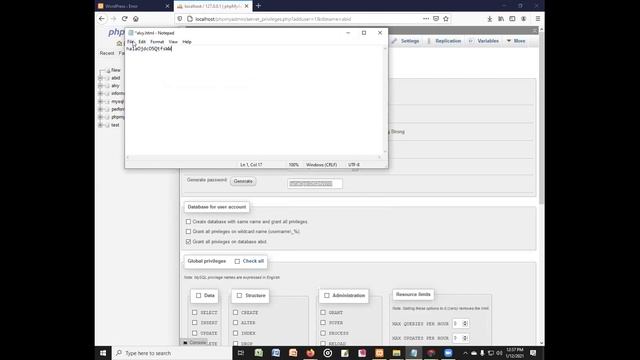This screenshot has width=640, height=360.
Task: Tick the Global privileges 'Check all' box
Action: coord(237,261)
